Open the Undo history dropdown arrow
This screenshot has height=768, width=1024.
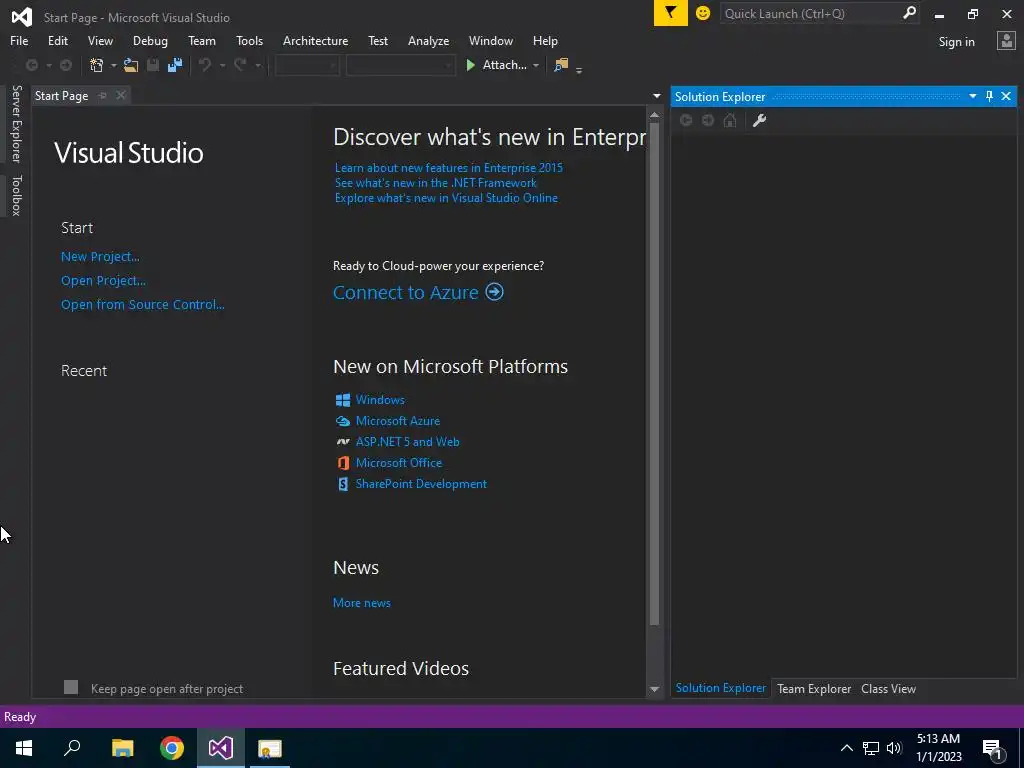[222, 65]
